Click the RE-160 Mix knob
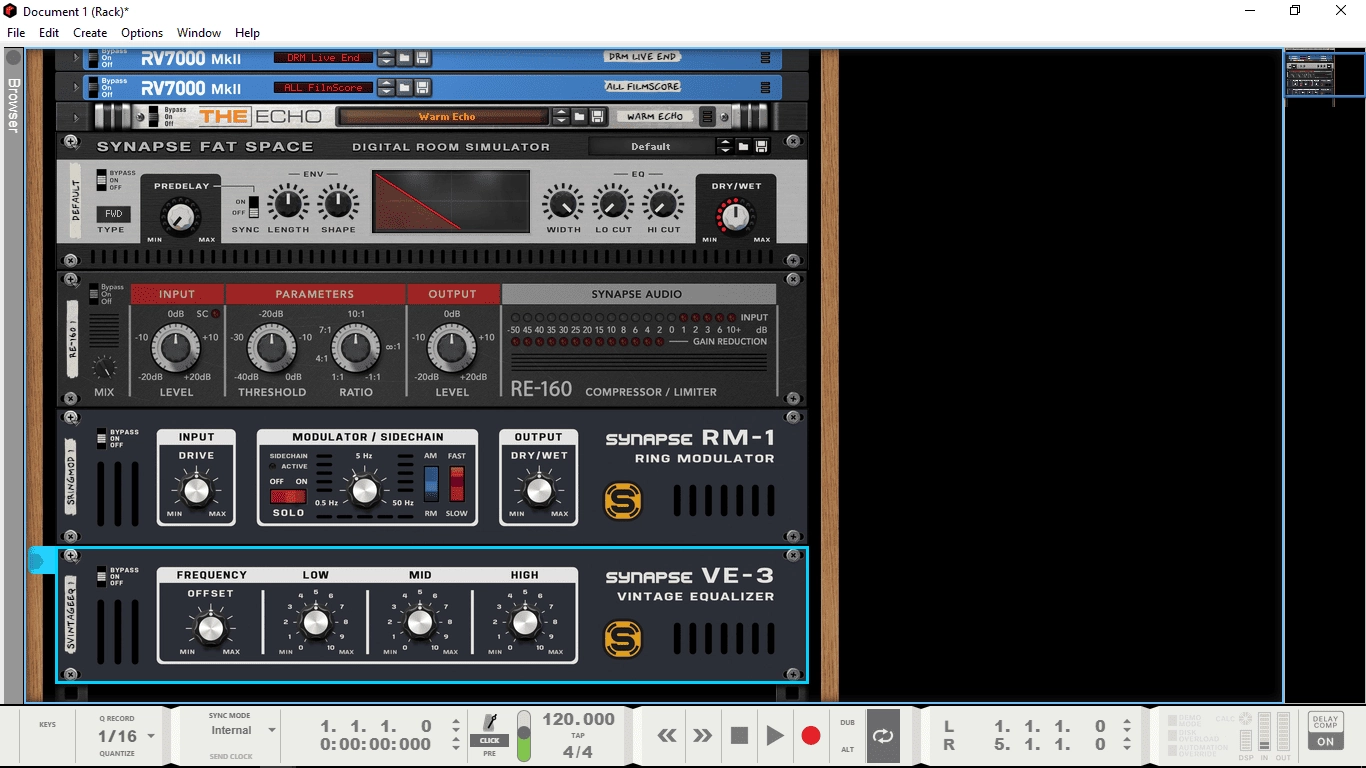This screenshot has width=1366, height=768. pos(104,367)
